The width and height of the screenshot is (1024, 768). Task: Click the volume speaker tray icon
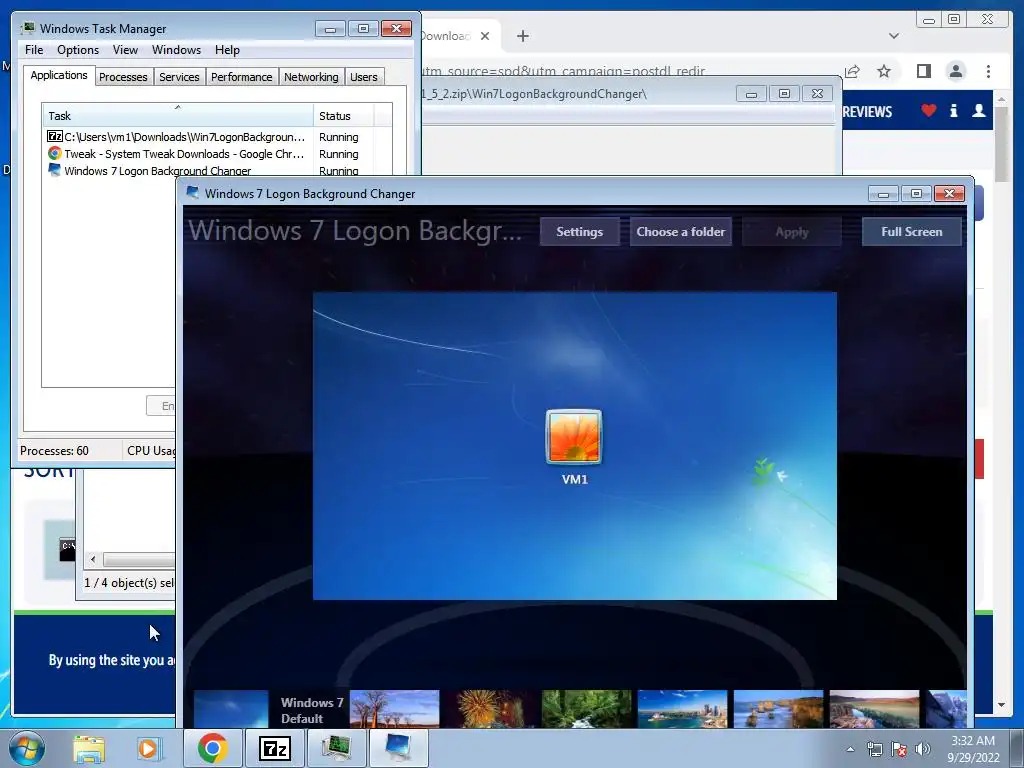tap(922, 749)
